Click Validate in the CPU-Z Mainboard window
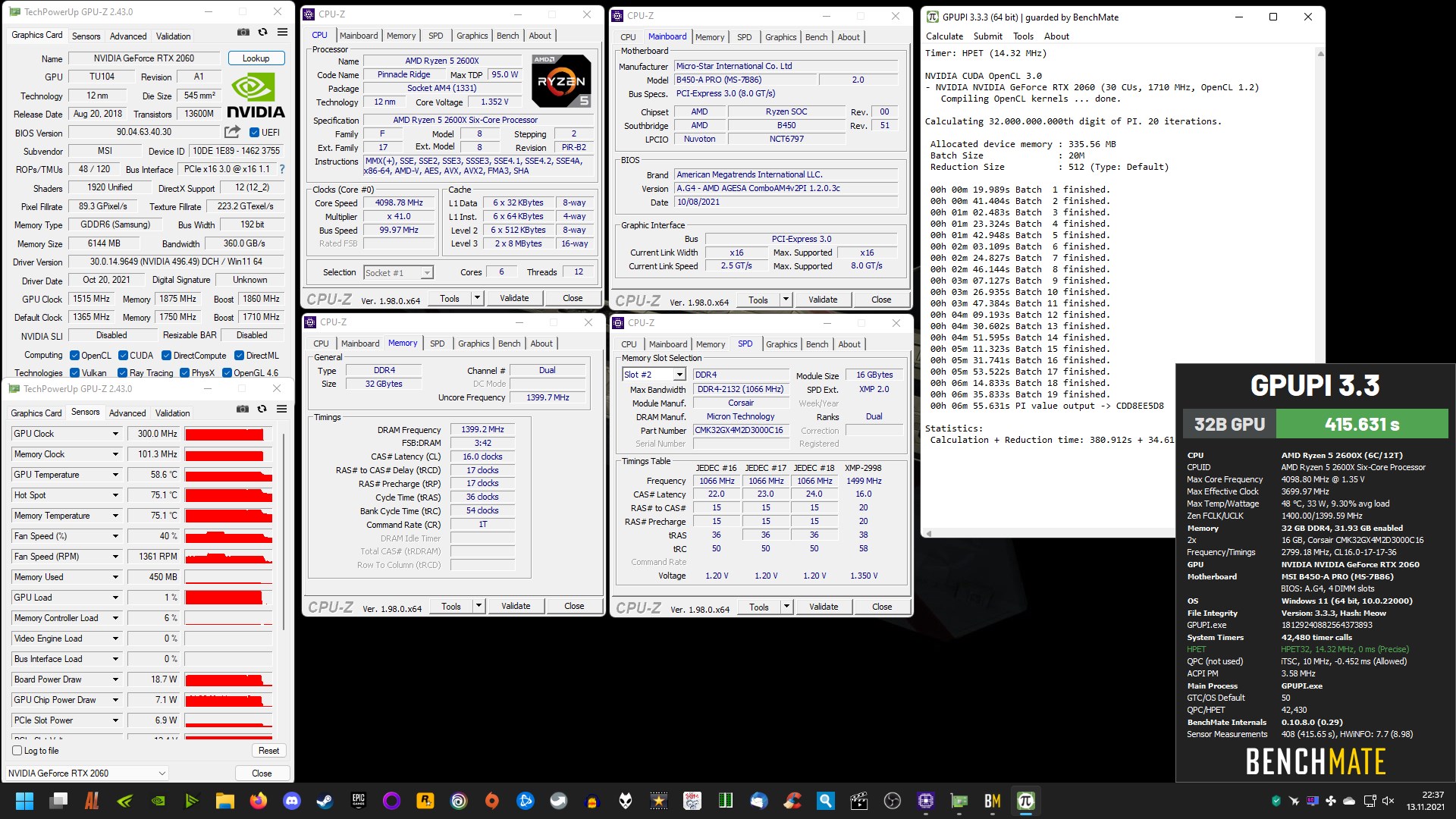 [823, 300]
